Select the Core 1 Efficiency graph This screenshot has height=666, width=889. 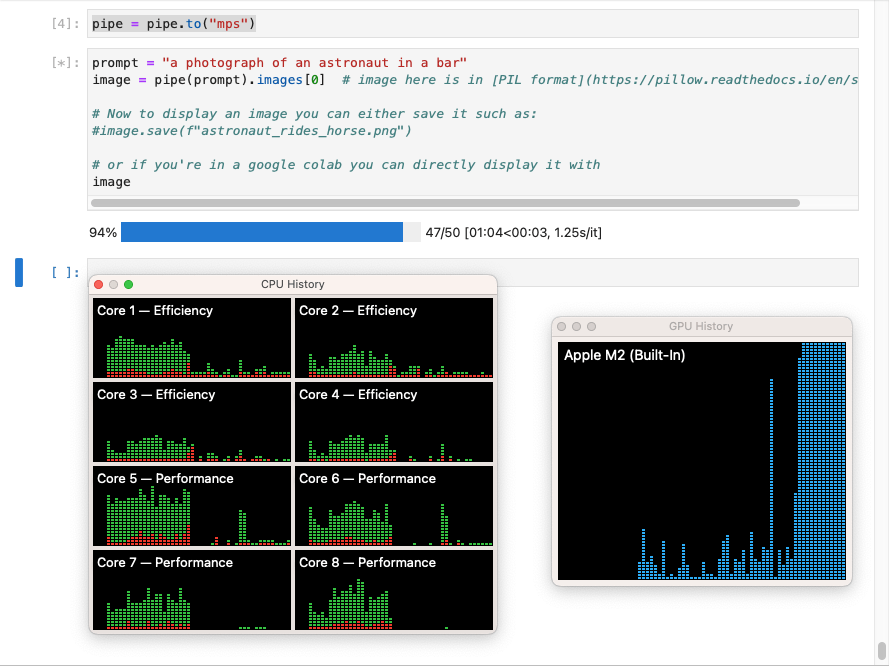pyautogui.click(x=192, y=338)
